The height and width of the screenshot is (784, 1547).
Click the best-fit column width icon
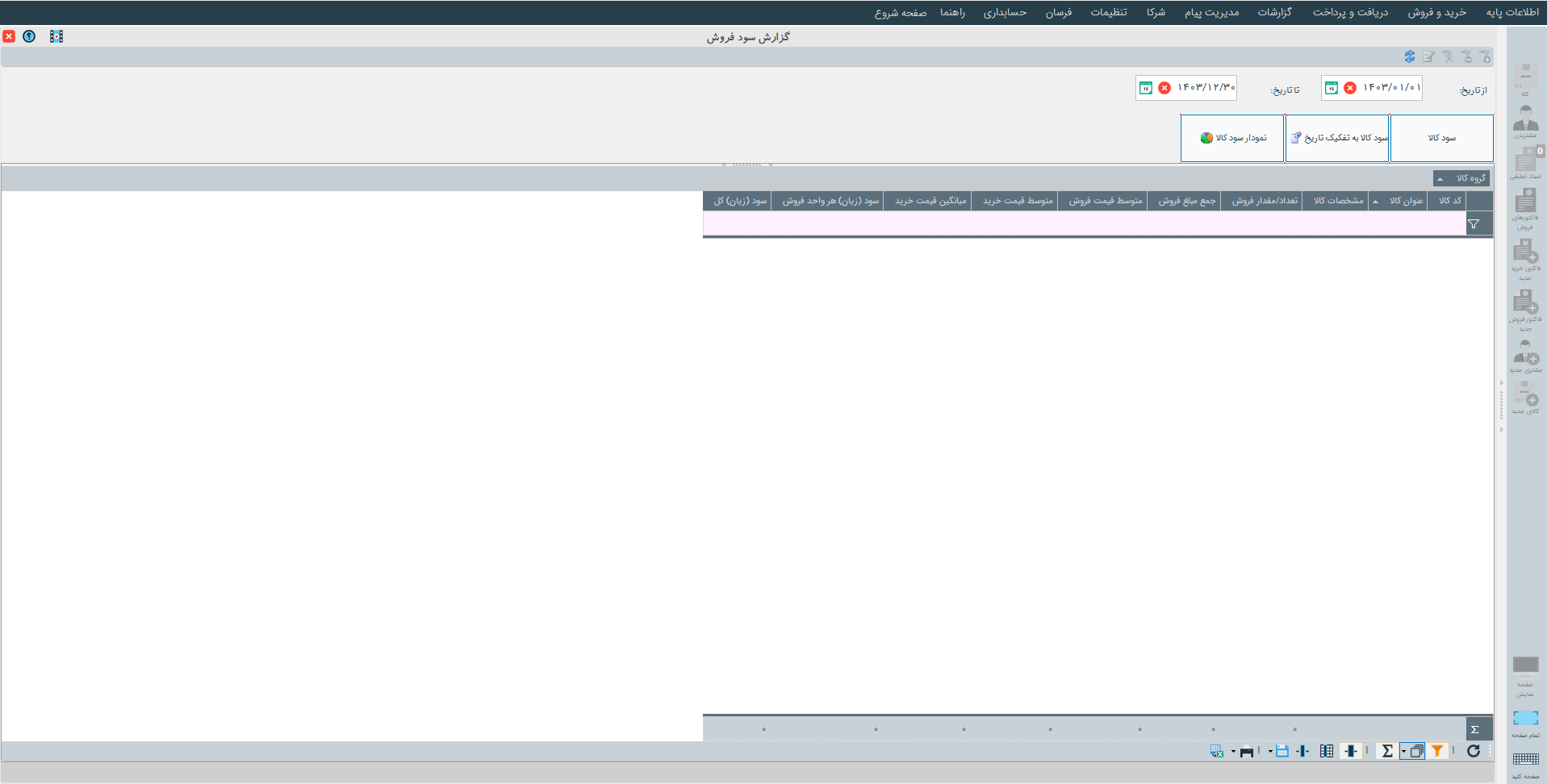[1303, 751]
